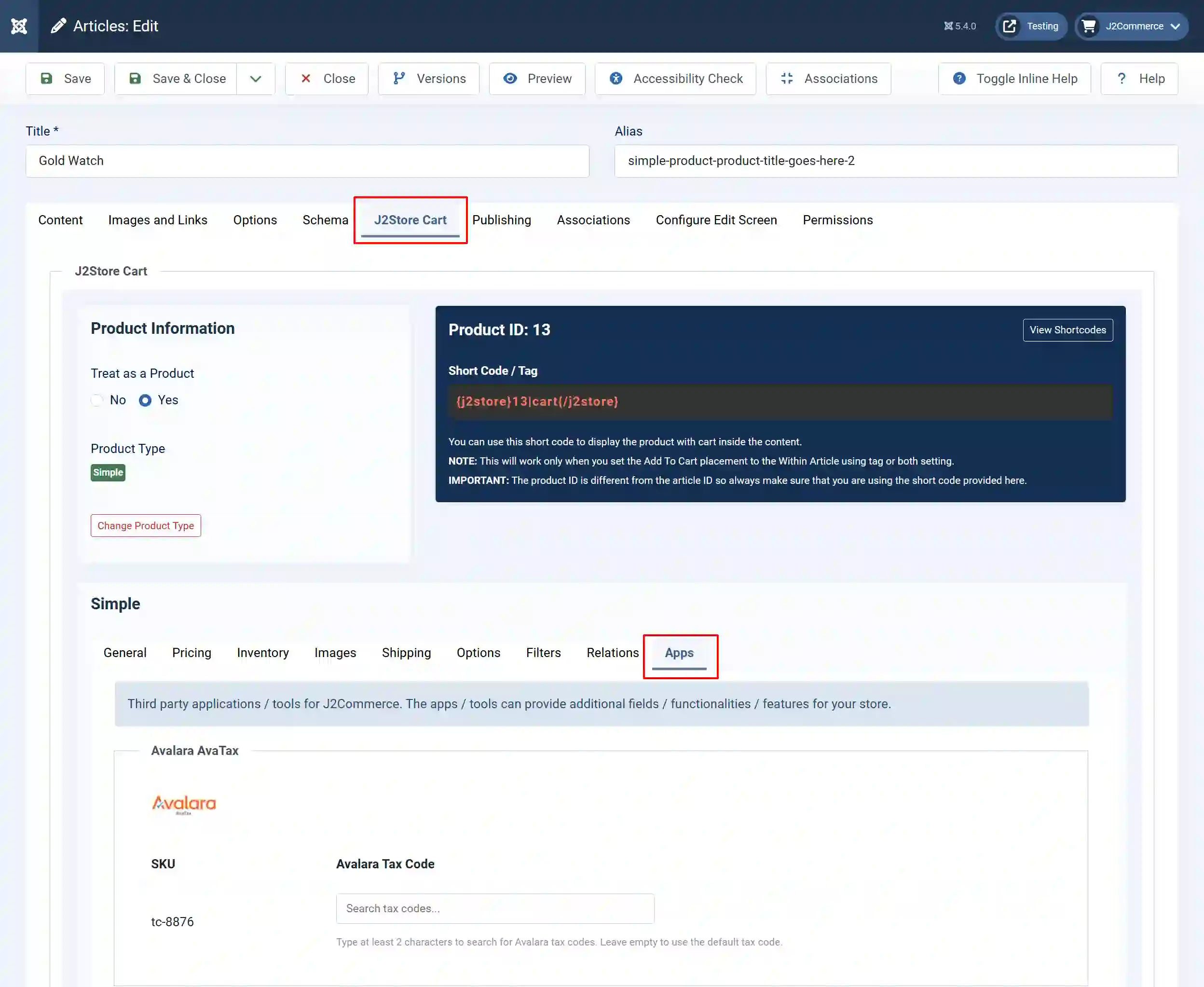Run the Accessibility Check

pos(675,79)
